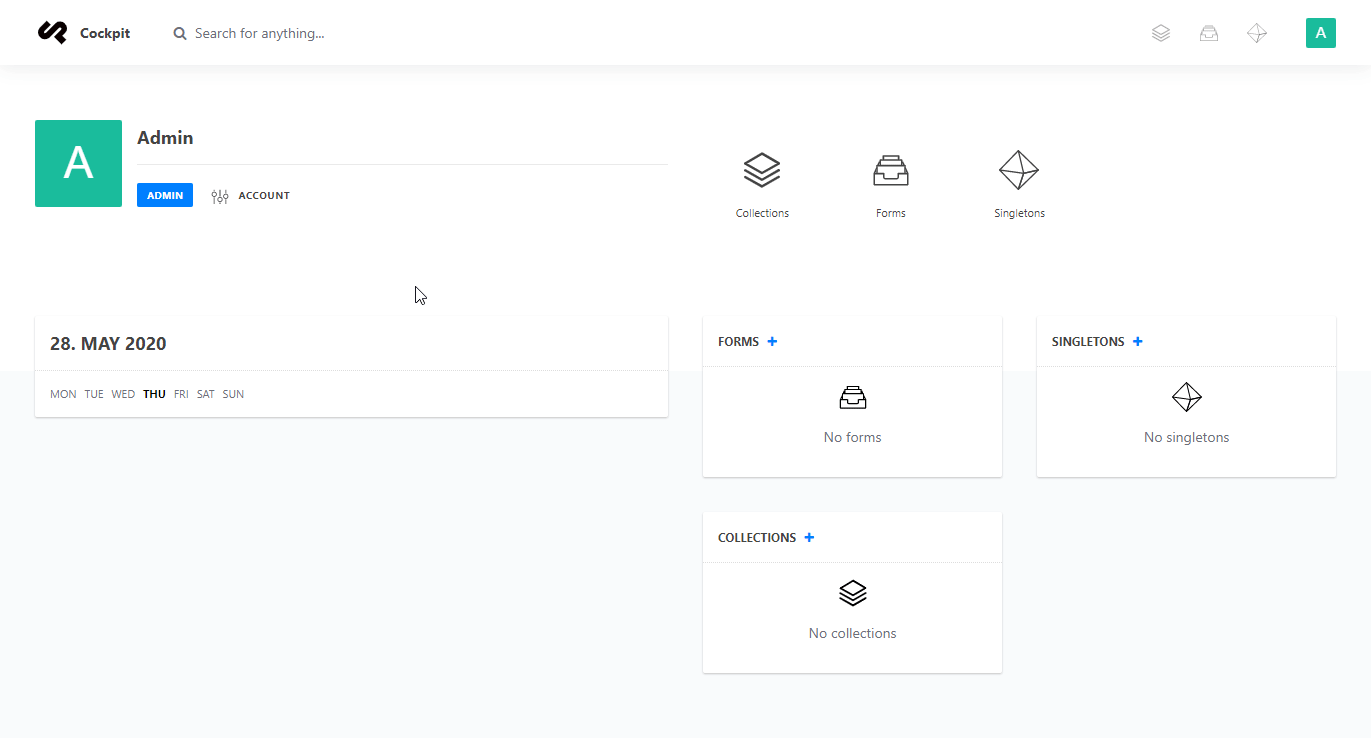Screen dimensions: 1371x738
Task: Add a new form with the plus icon
Action: 772,342
